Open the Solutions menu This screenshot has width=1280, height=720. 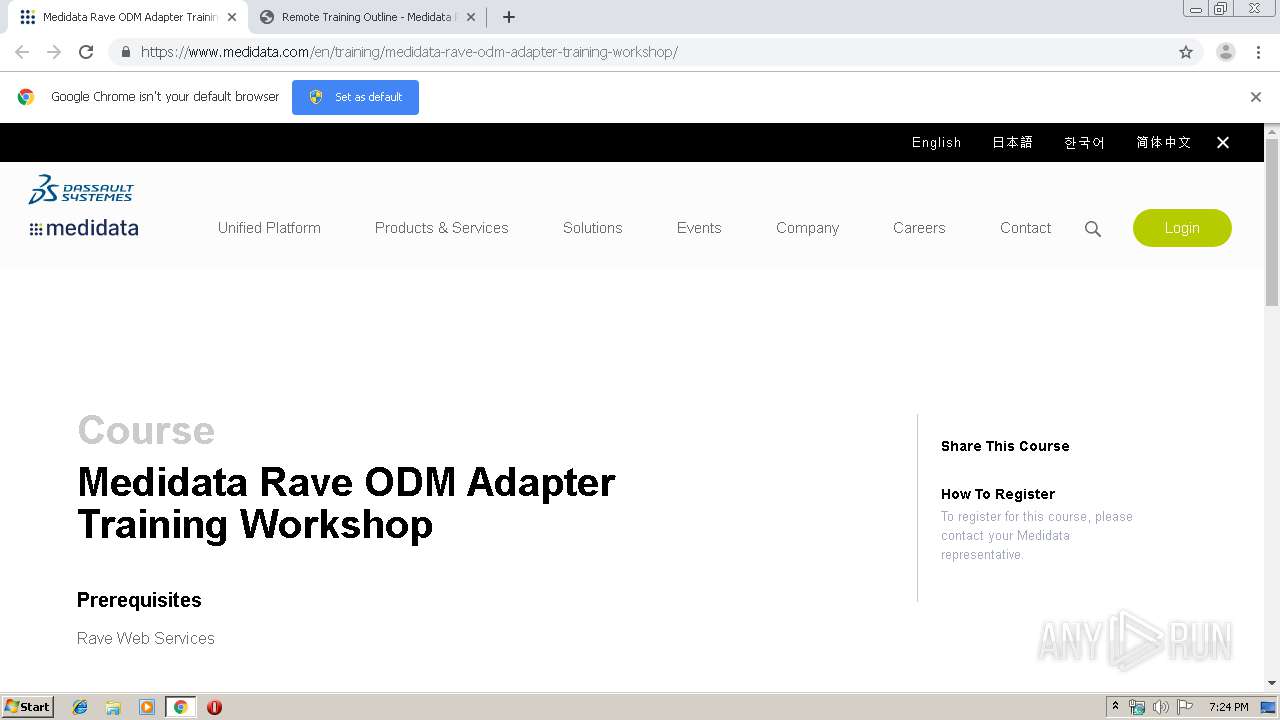point(592,228)
